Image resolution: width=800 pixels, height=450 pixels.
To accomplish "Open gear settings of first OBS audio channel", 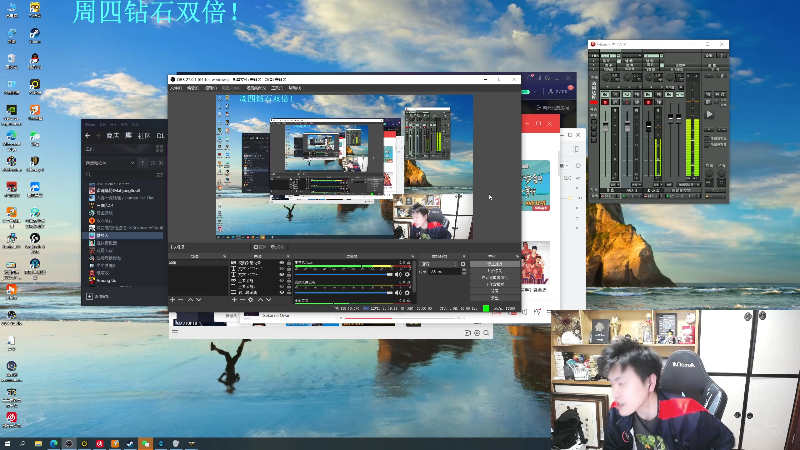I will point(407,274).
